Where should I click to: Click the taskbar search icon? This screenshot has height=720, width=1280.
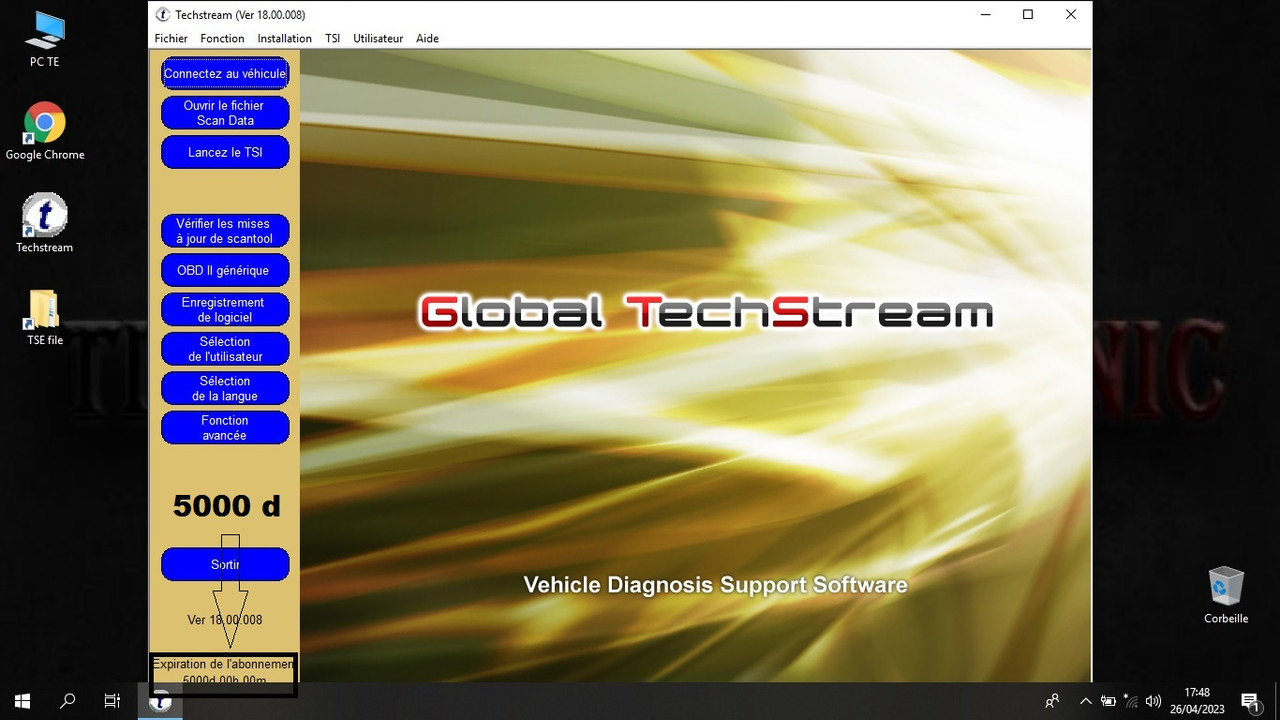pos(68,701)
